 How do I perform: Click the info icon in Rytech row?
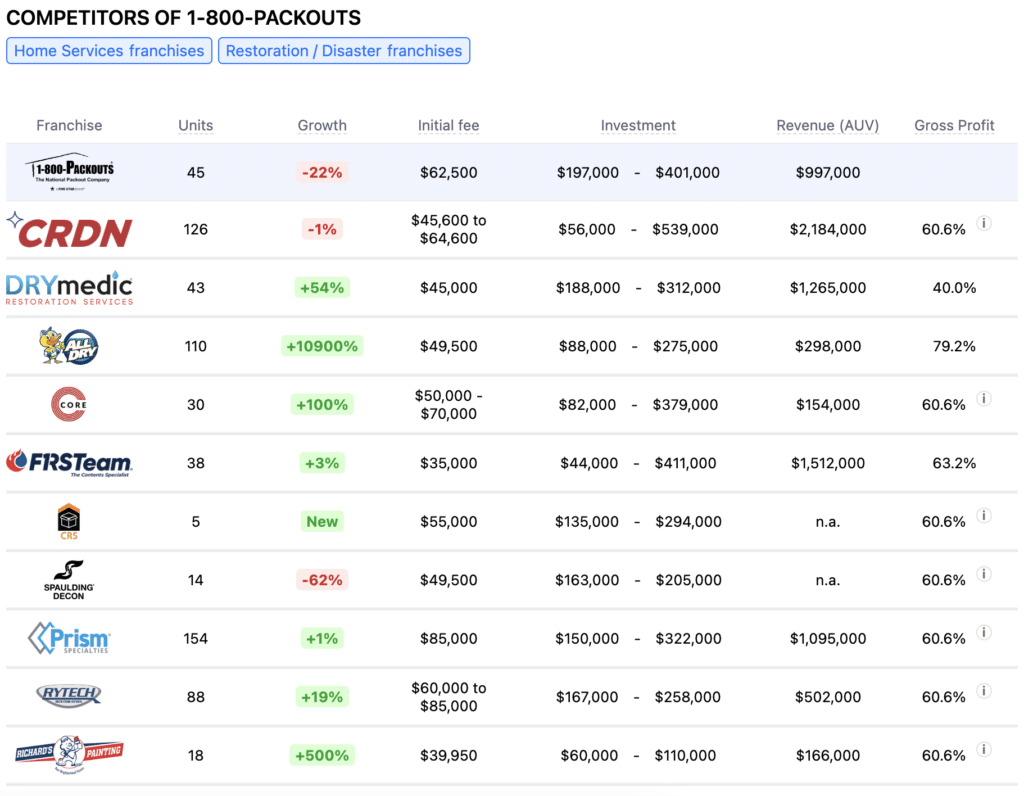click(x=984, y=691)
